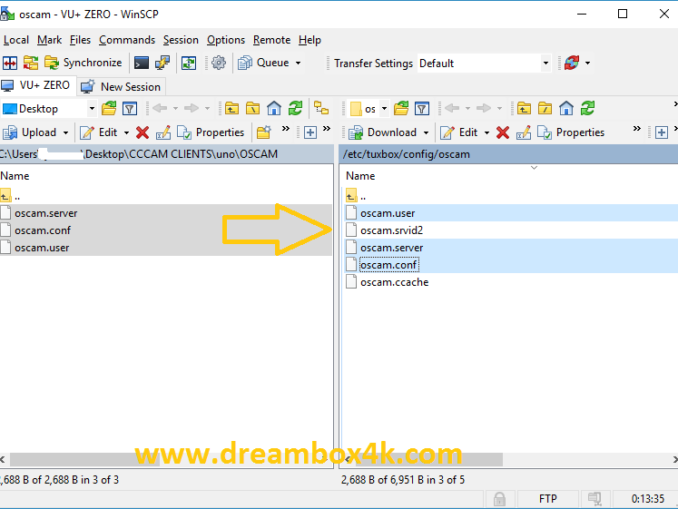Open the New Session tab
This screenshot has width=678, height=509.
[121, 86]
